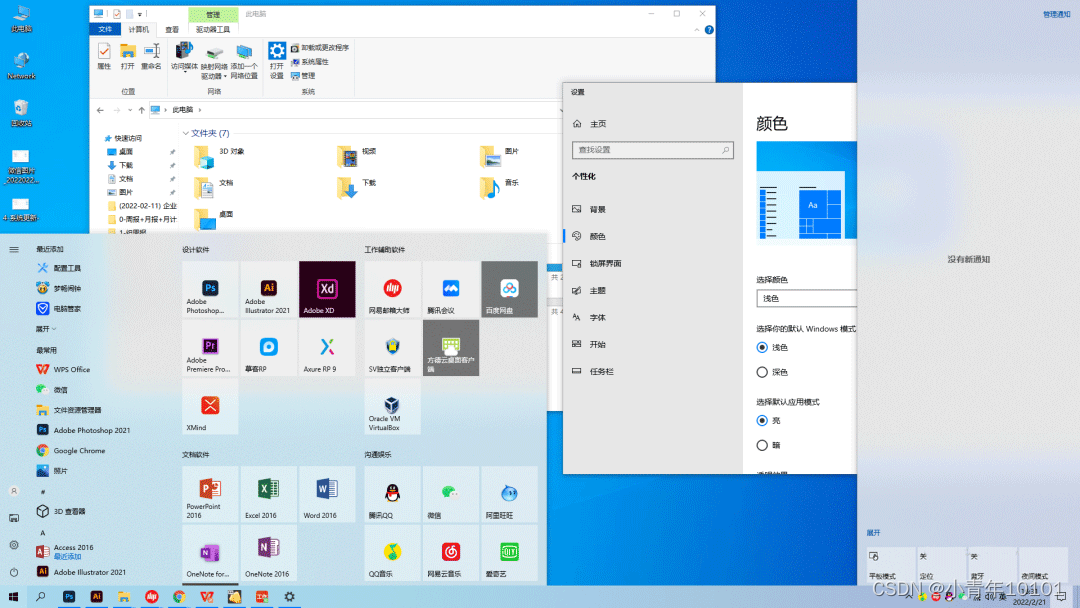
Task: Open quick access toolbar customize dropdown
Action: point(140,14)
